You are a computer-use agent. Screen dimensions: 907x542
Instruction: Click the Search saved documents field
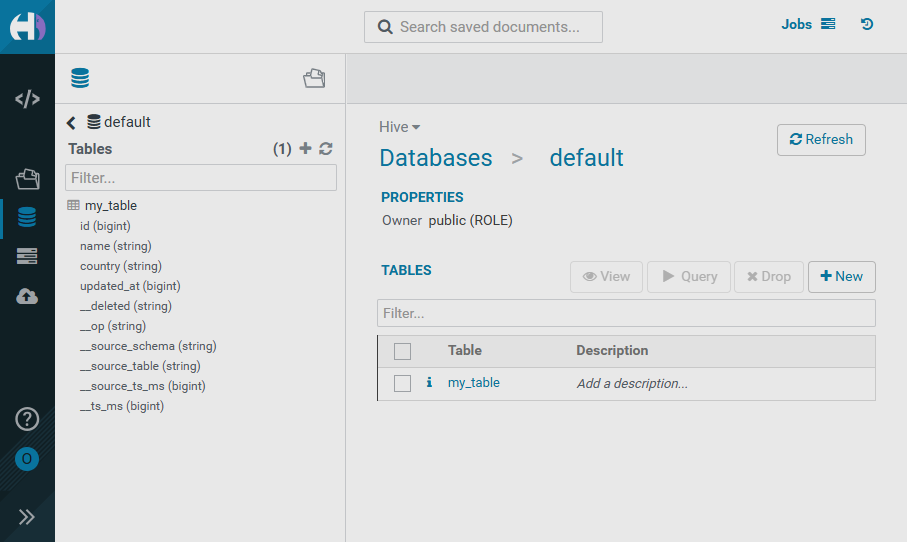(484, 27)
